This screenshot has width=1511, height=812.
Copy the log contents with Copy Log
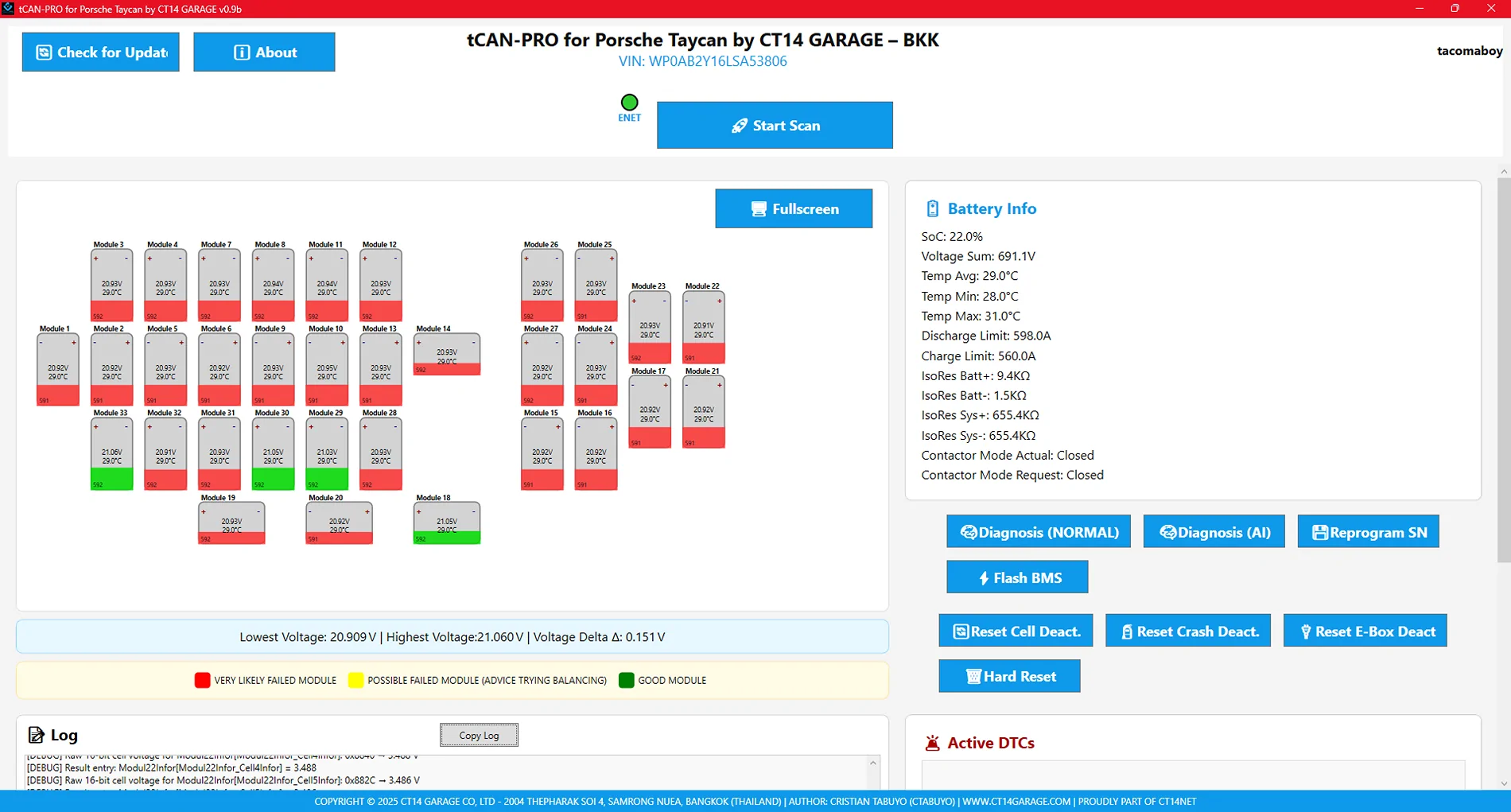479,735
